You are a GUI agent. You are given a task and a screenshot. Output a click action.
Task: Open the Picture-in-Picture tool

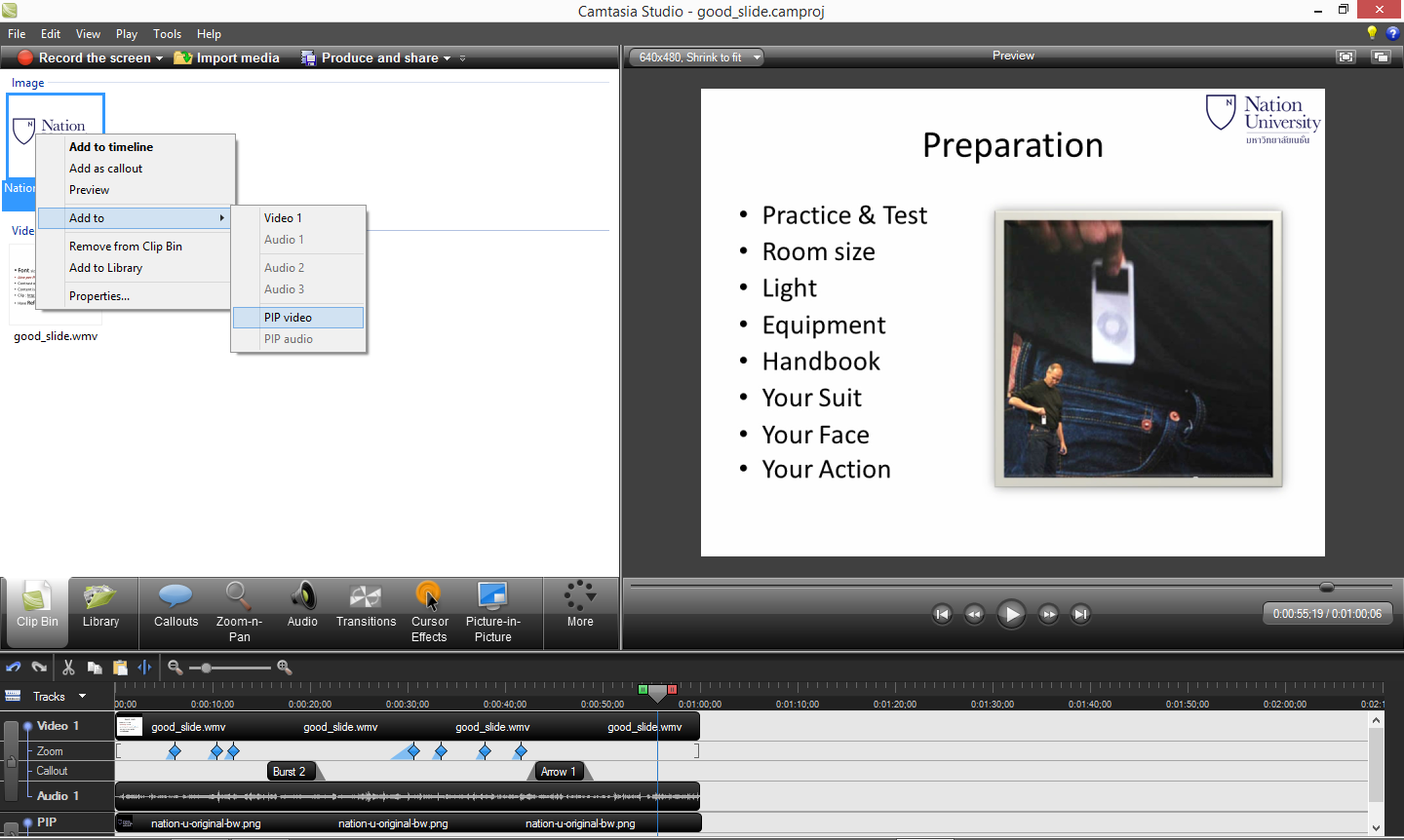(x=492, y=612)
